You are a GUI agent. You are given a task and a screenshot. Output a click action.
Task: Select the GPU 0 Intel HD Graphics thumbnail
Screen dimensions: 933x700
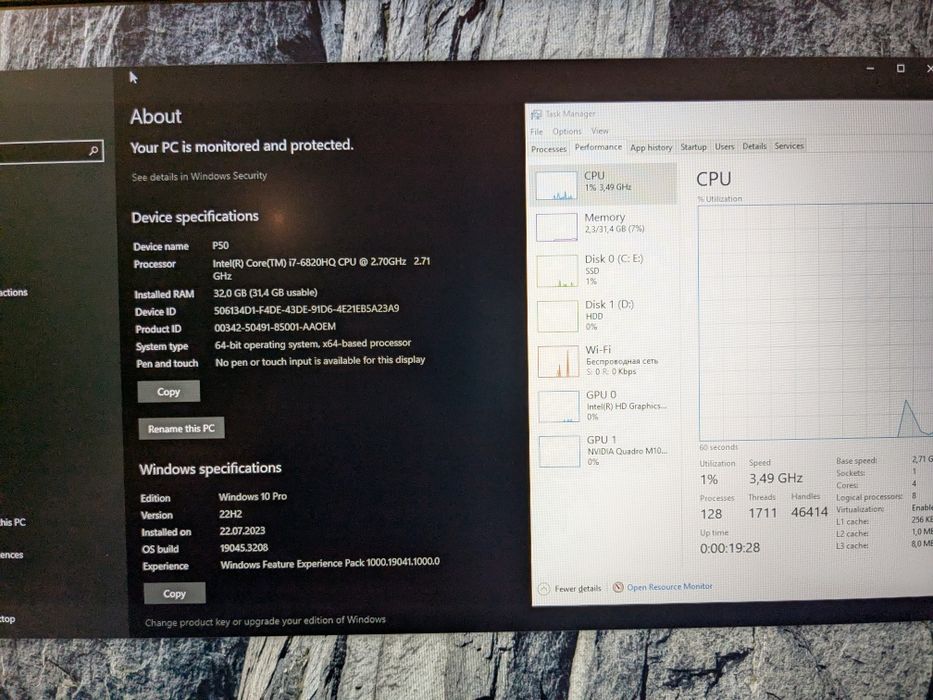click(x=559, y=406)
